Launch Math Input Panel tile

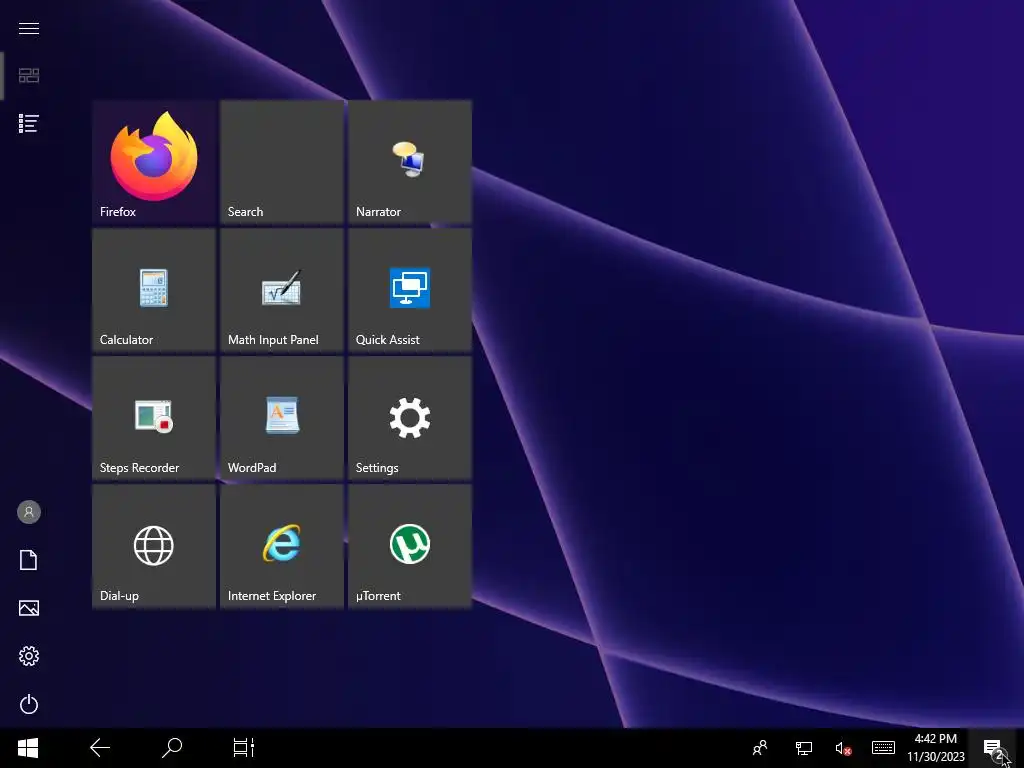click(281, 289)
